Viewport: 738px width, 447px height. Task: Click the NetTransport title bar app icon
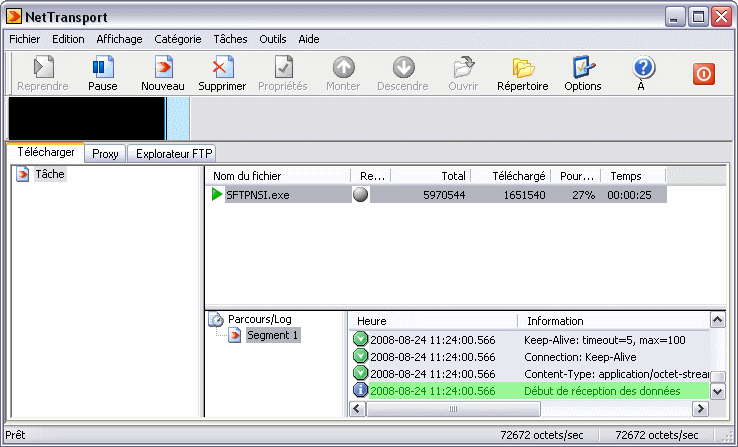click(x=14, y=16)
